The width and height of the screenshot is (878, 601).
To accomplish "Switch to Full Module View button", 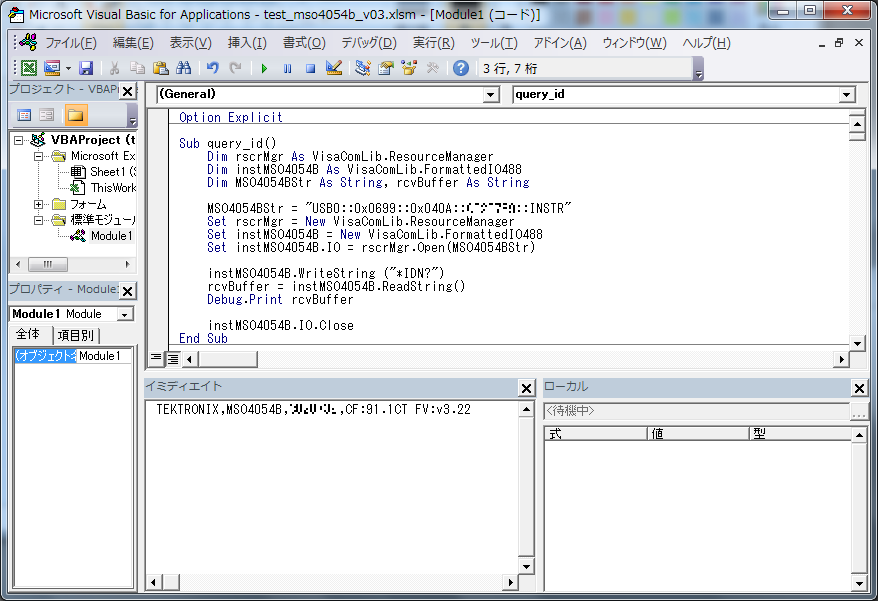I will (x=172, y=358).
